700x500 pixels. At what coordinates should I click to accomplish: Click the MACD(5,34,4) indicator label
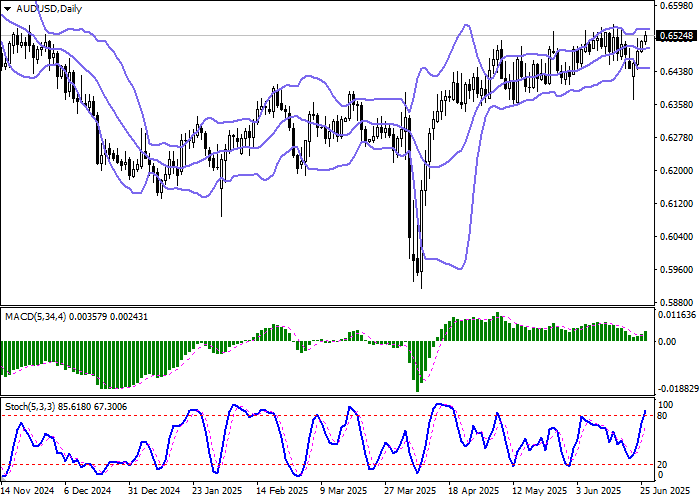[33, 317]
